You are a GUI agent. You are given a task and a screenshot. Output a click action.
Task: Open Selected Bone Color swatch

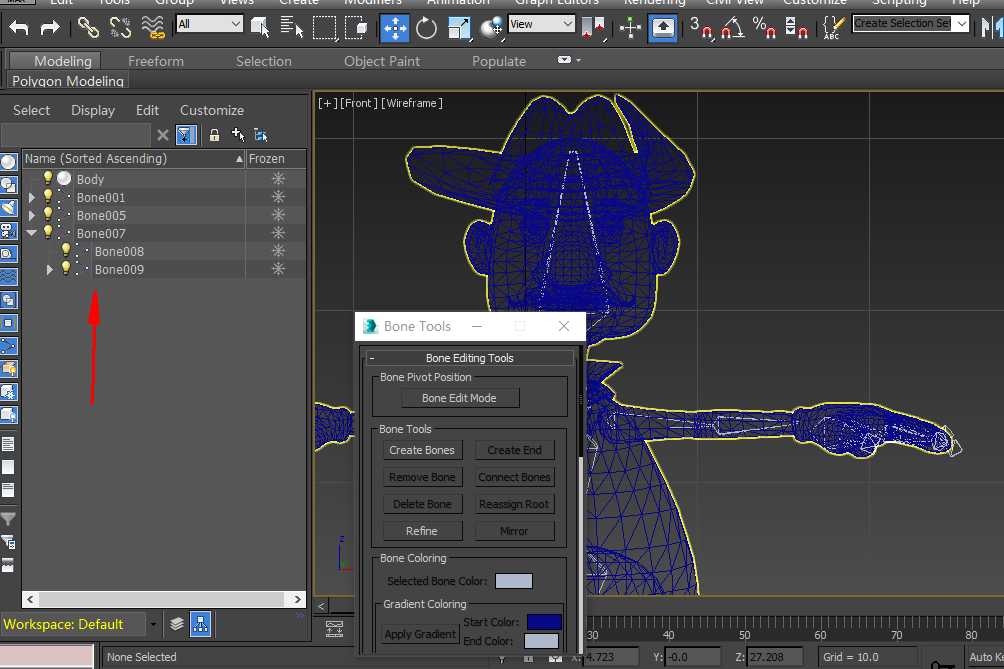[514, 581]
